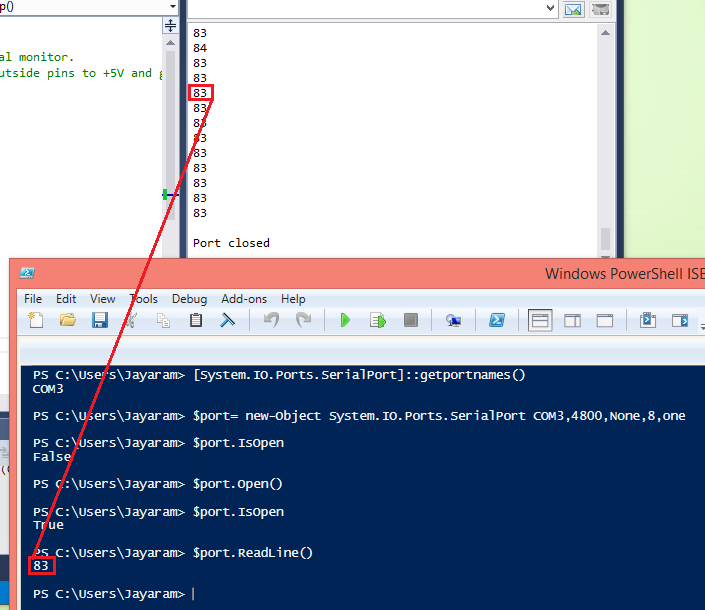Click the serial monitor scrollbar thumb
This screenshot has height=610, width=705.
point(605,239)
